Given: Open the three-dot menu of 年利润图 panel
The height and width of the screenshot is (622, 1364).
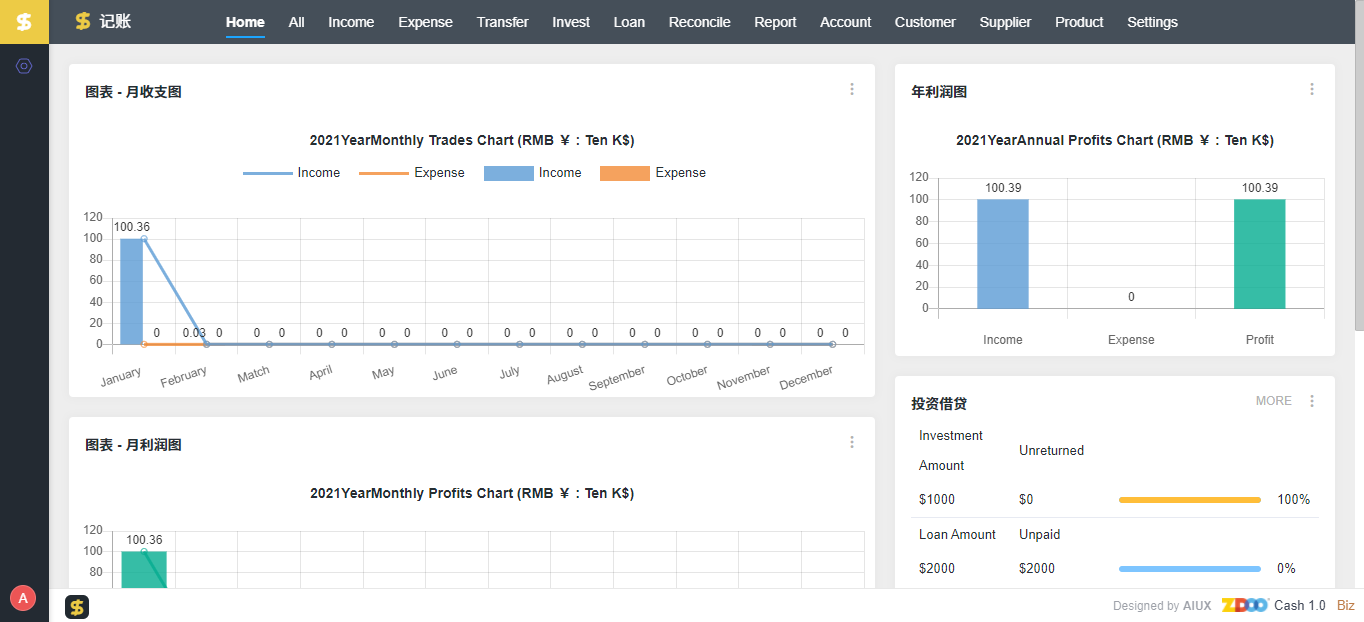Looking at the screenshot, I should (x=1312, y=89).
